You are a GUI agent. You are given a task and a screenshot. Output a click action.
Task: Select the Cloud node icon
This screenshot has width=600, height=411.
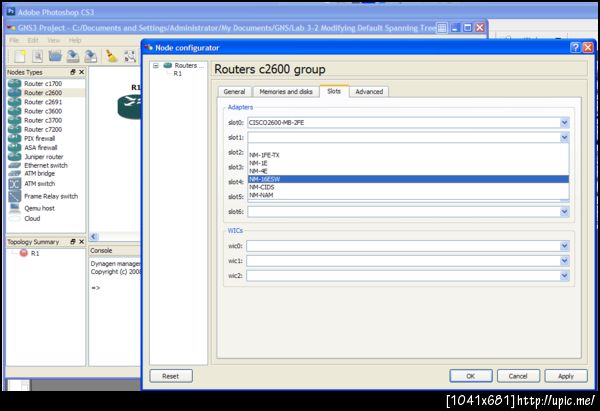15,219
